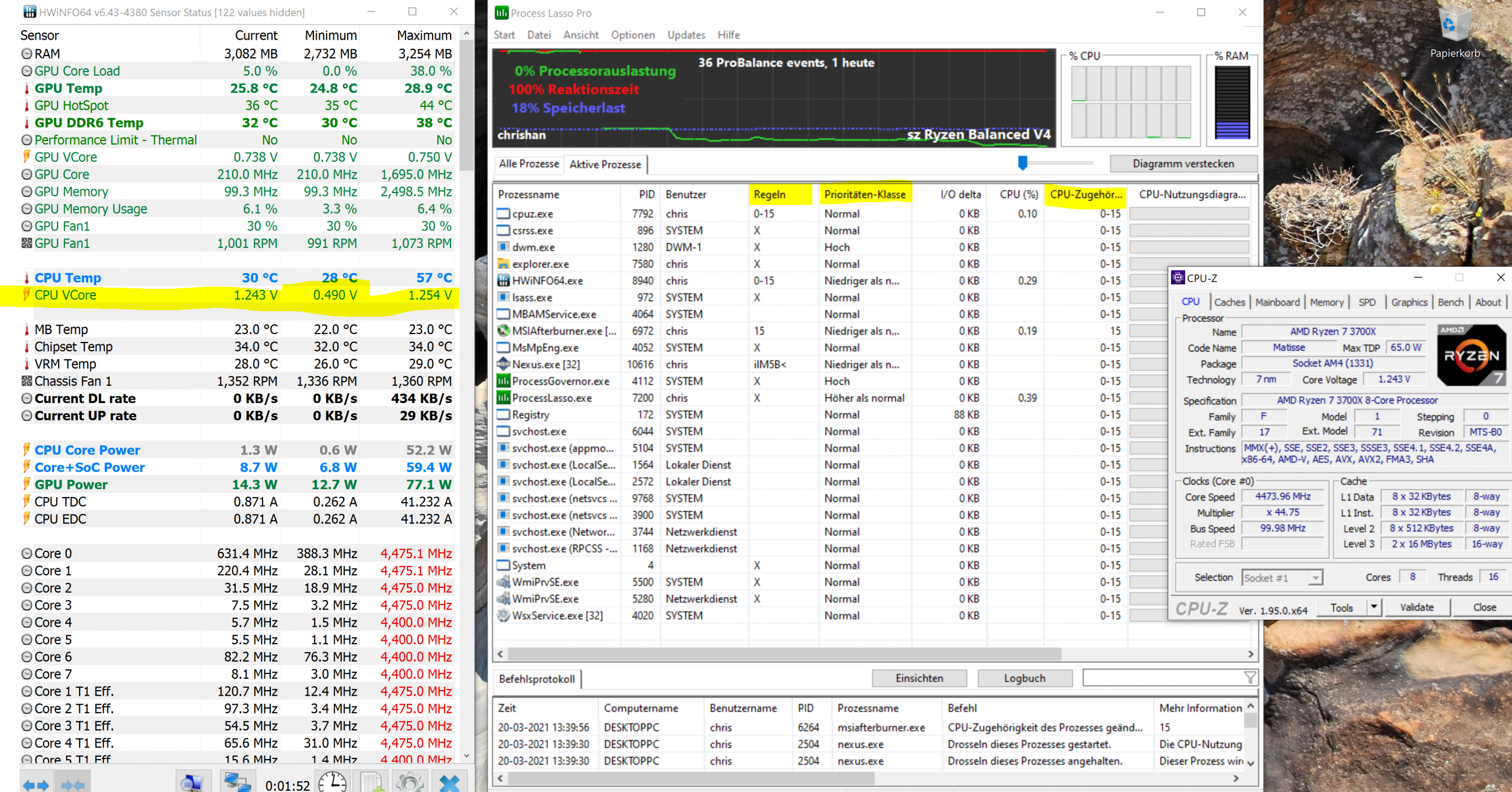The height and width of the screenshot is (792, 1512).
Task: Click ProcessLasso.exe process icon
Action: click(x=503, y=398)
